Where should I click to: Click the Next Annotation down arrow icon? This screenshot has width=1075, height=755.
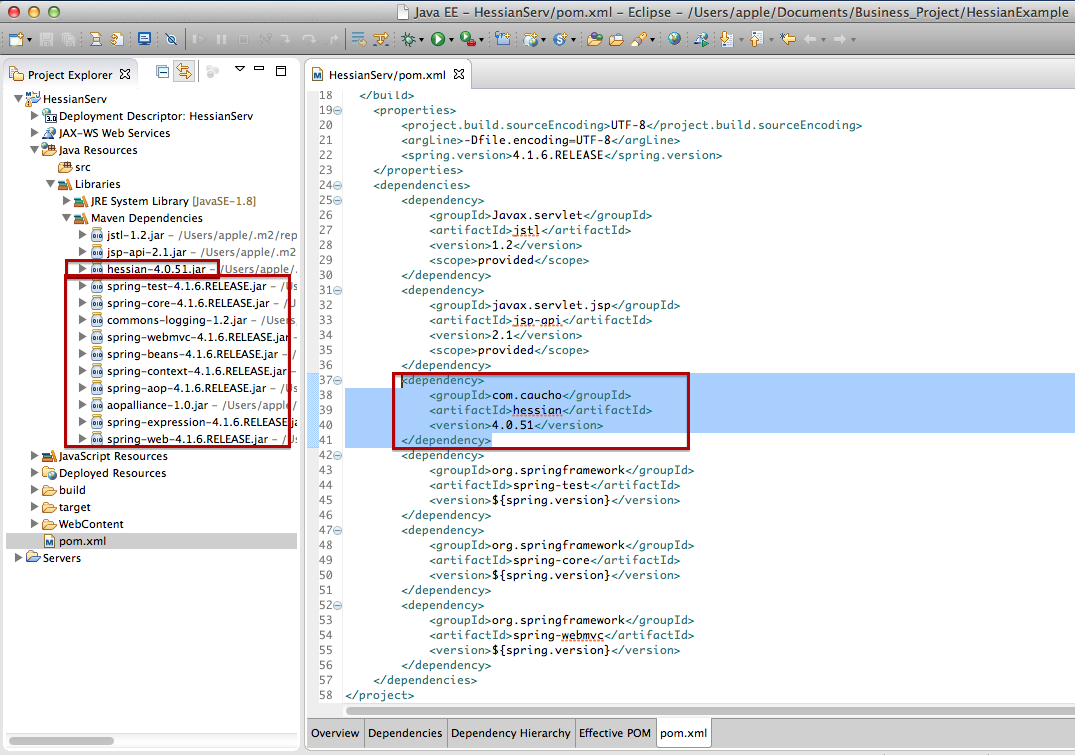click(727, 39)
